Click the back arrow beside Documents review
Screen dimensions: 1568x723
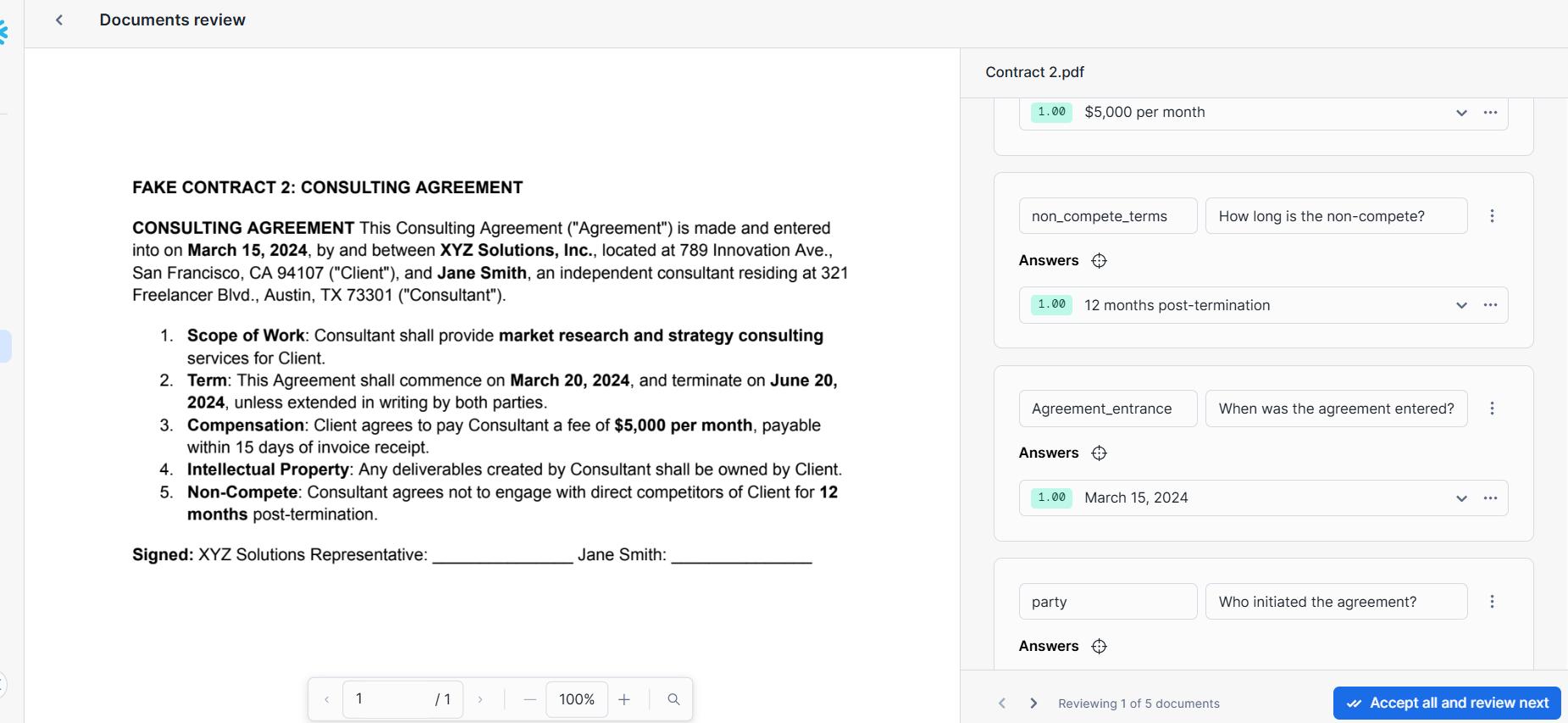pyautogui.click(x=59, y=20)
